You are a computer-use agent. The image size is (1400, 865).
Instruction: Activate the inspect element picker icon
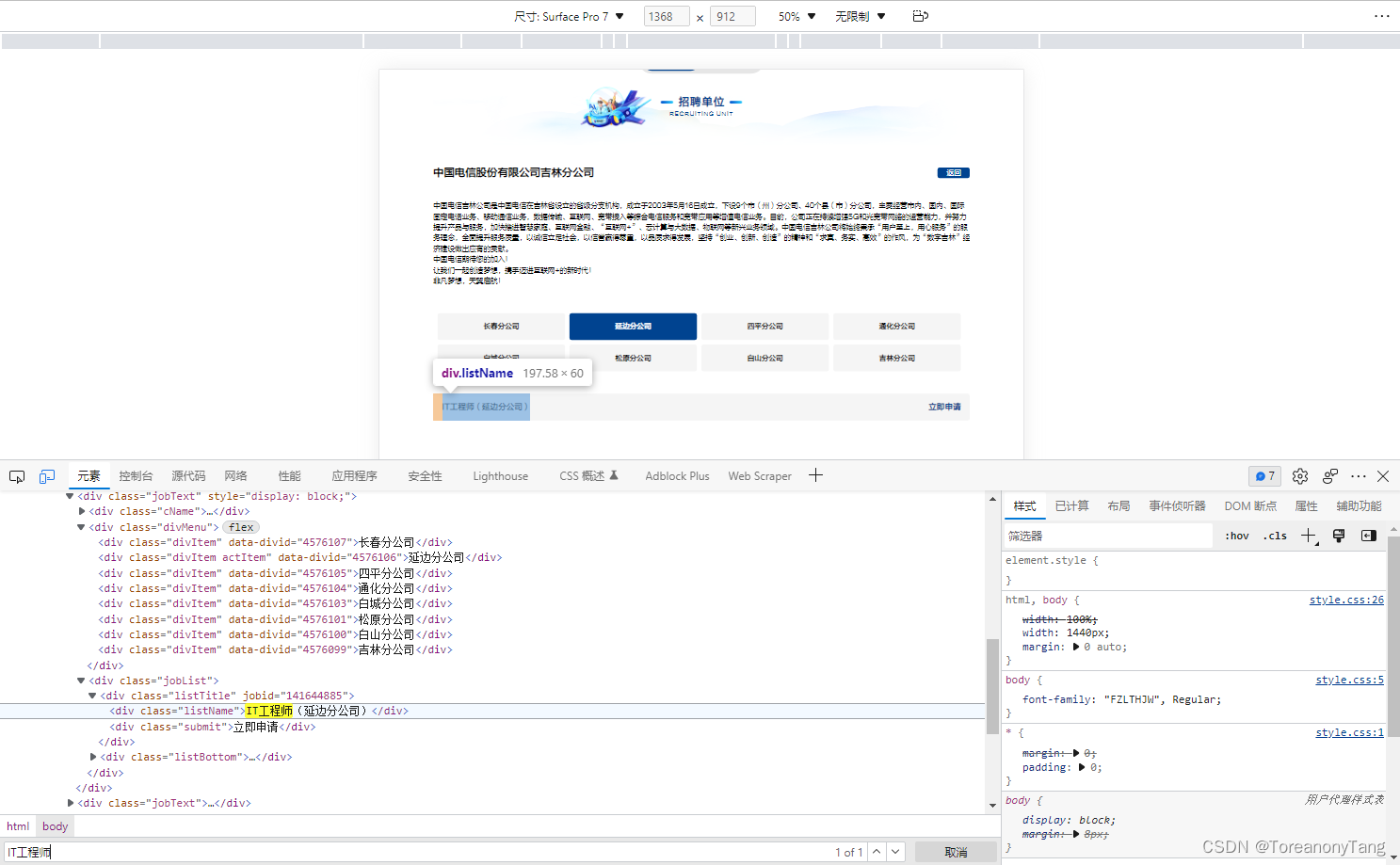[17, 476]
